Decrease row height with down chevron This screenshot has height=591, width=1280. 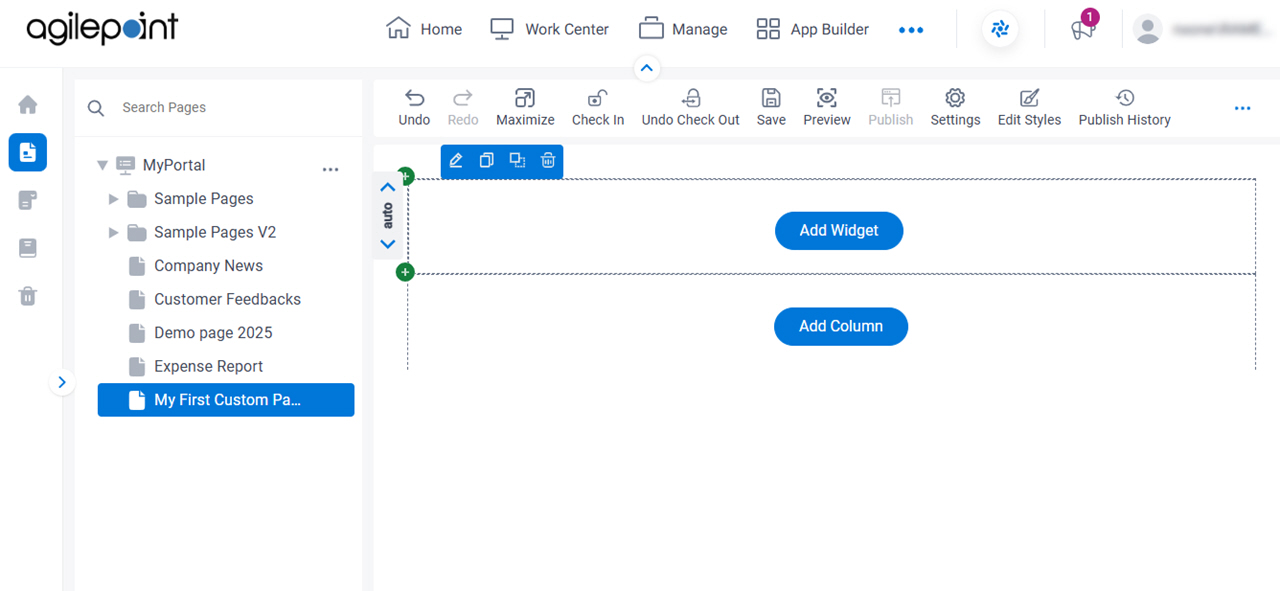(388, 244)
